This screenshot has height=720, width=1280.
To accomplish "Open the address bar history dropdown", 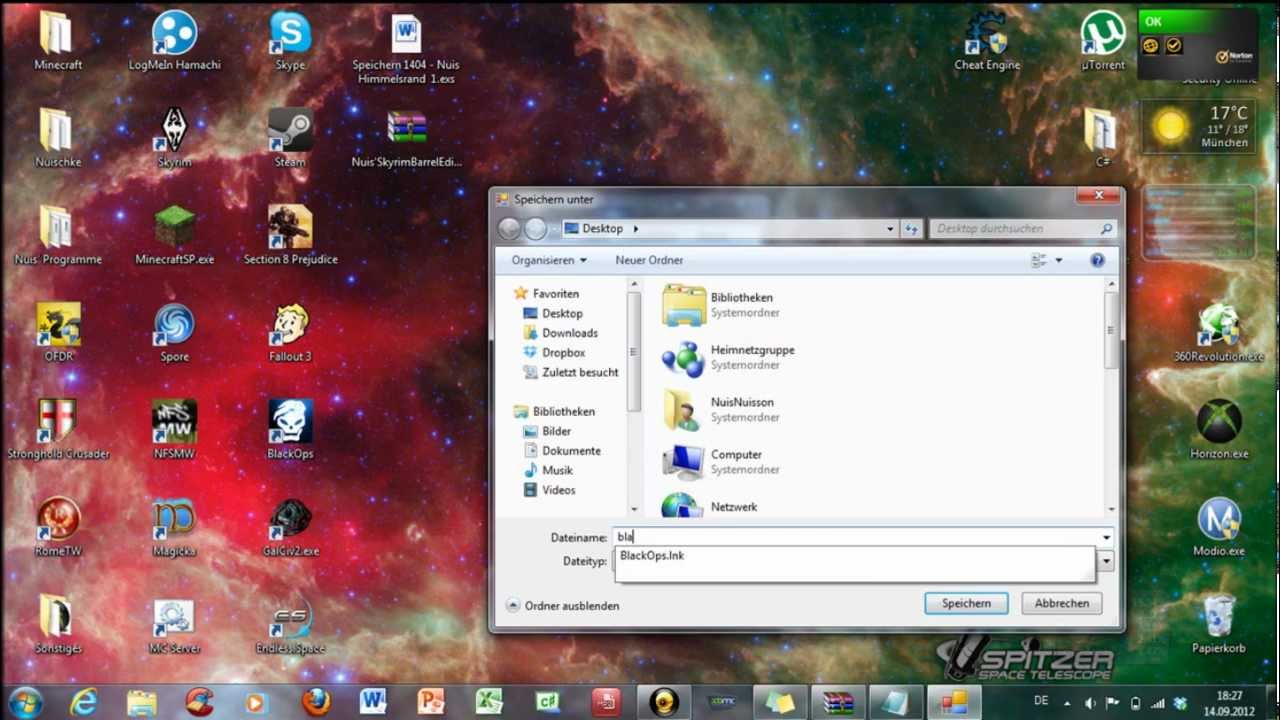I will [x=890, y=229].
